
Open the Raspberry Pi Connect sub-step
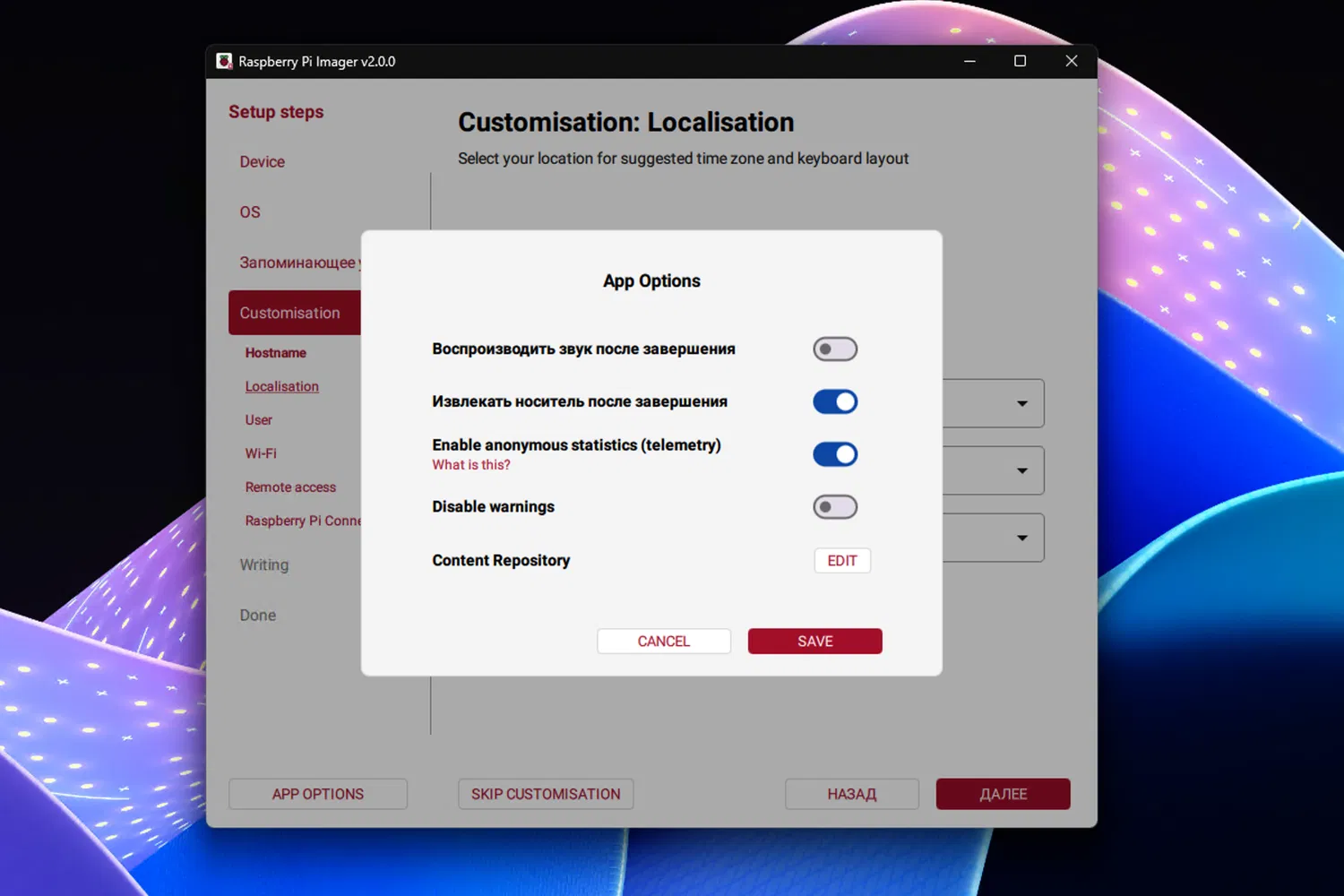303,521
